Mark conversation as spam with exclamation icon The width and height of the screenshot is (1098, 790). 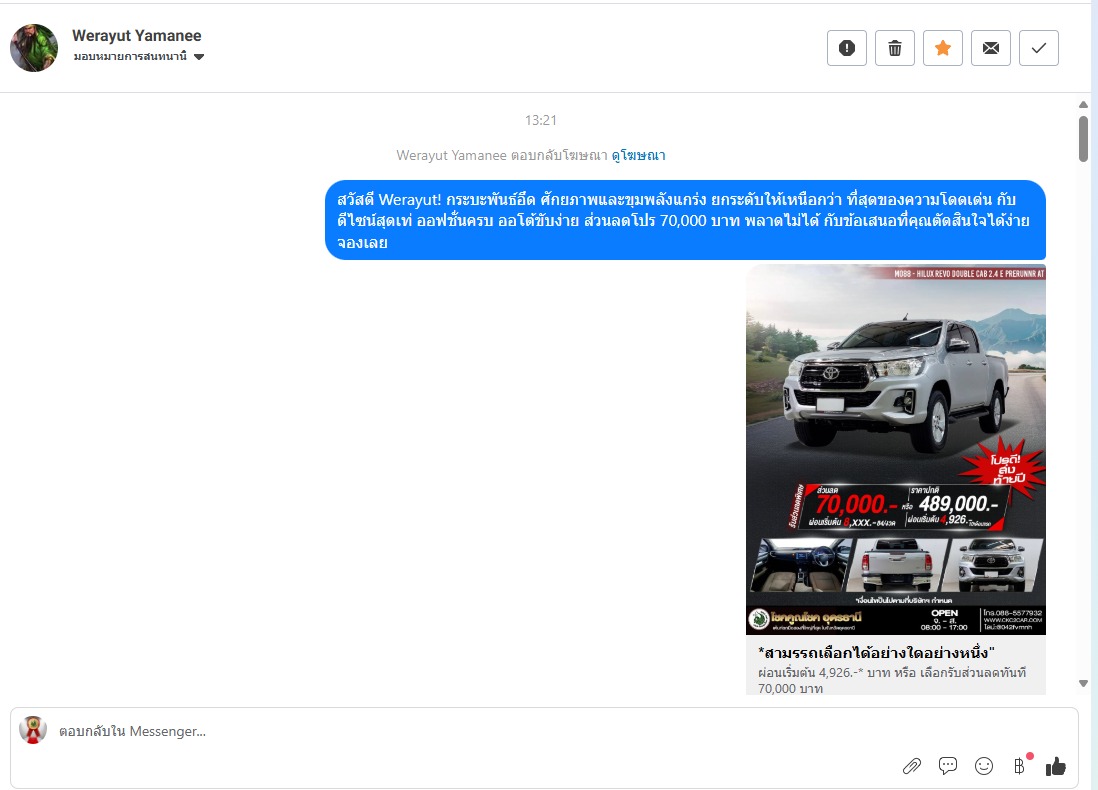847,48
